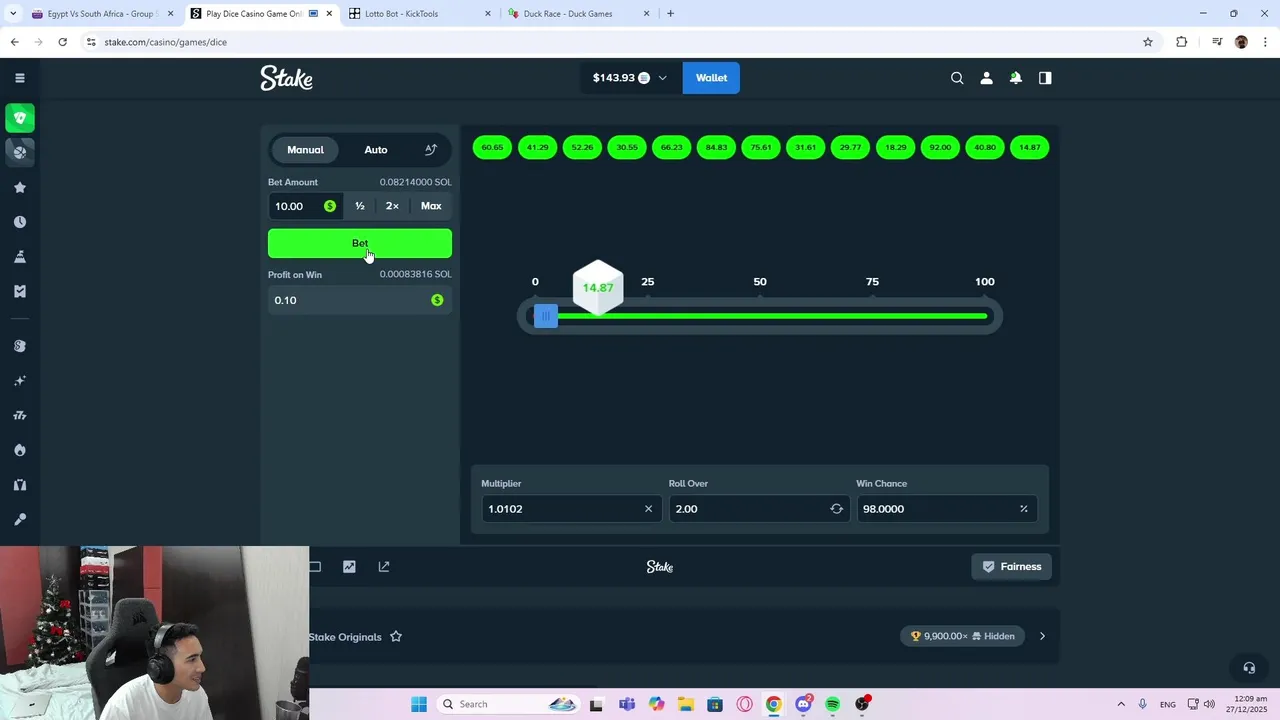Open the Slots 777 icon in sidebar
The height and width of the screenshot is (720, 1280).
(19, 415)
